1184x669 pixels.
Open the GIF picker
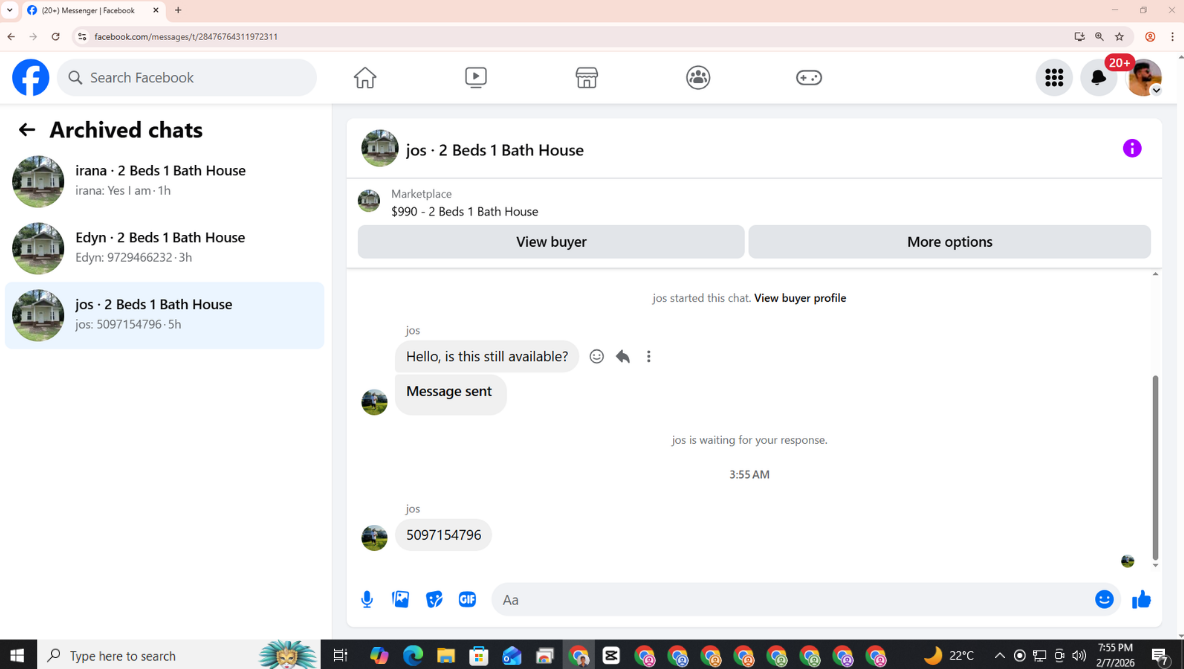467,600
